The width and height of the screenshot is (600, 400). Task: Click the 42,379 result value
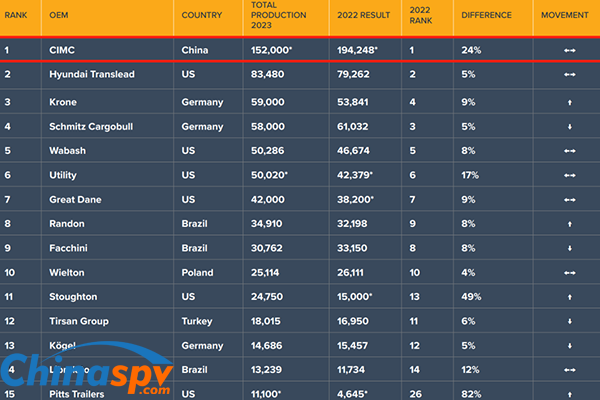click(355, 175)
